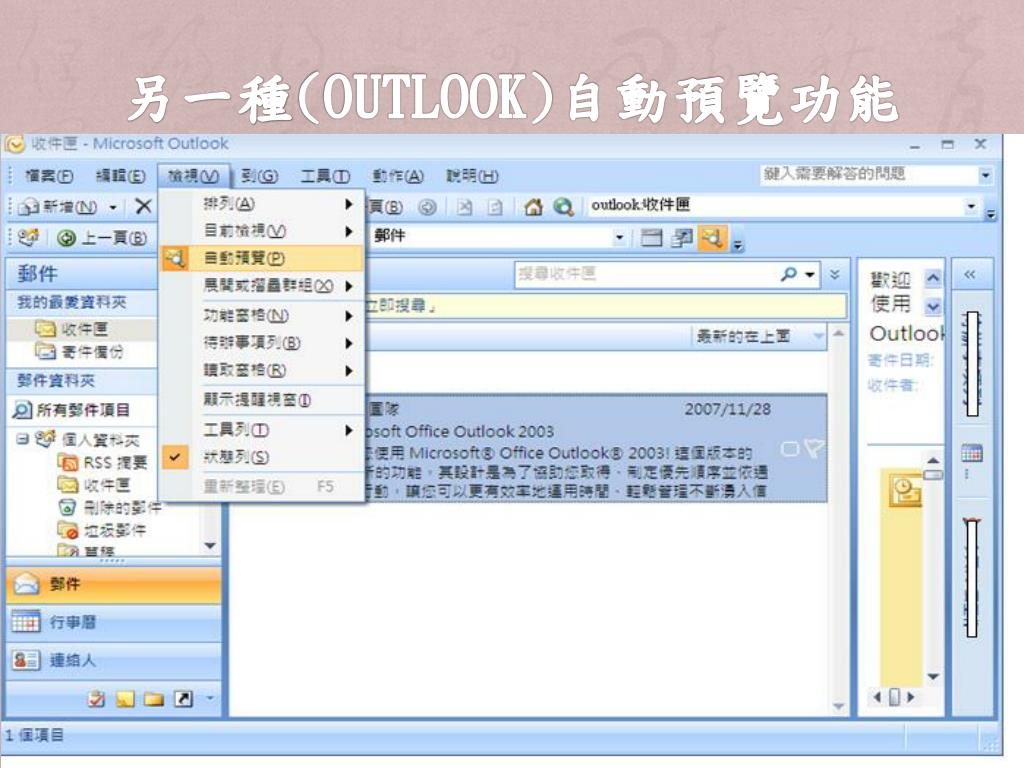The image size is (1024, 768).
Task: Click the search-the-web globe icon
Action: click(563, 207)
